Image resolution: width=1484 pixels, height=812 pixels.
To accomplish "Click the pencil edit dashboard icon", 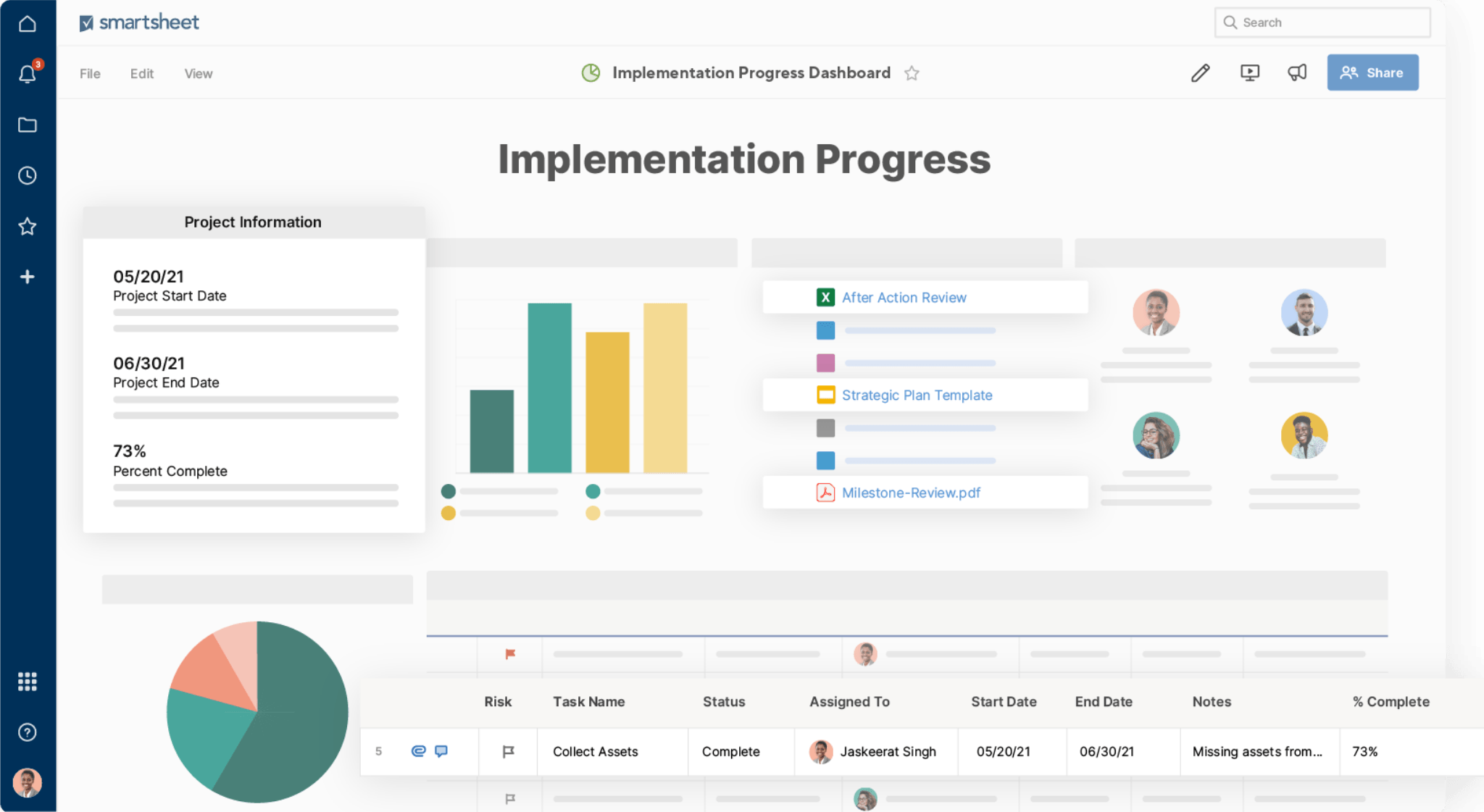I will [x=1200, y=73].
